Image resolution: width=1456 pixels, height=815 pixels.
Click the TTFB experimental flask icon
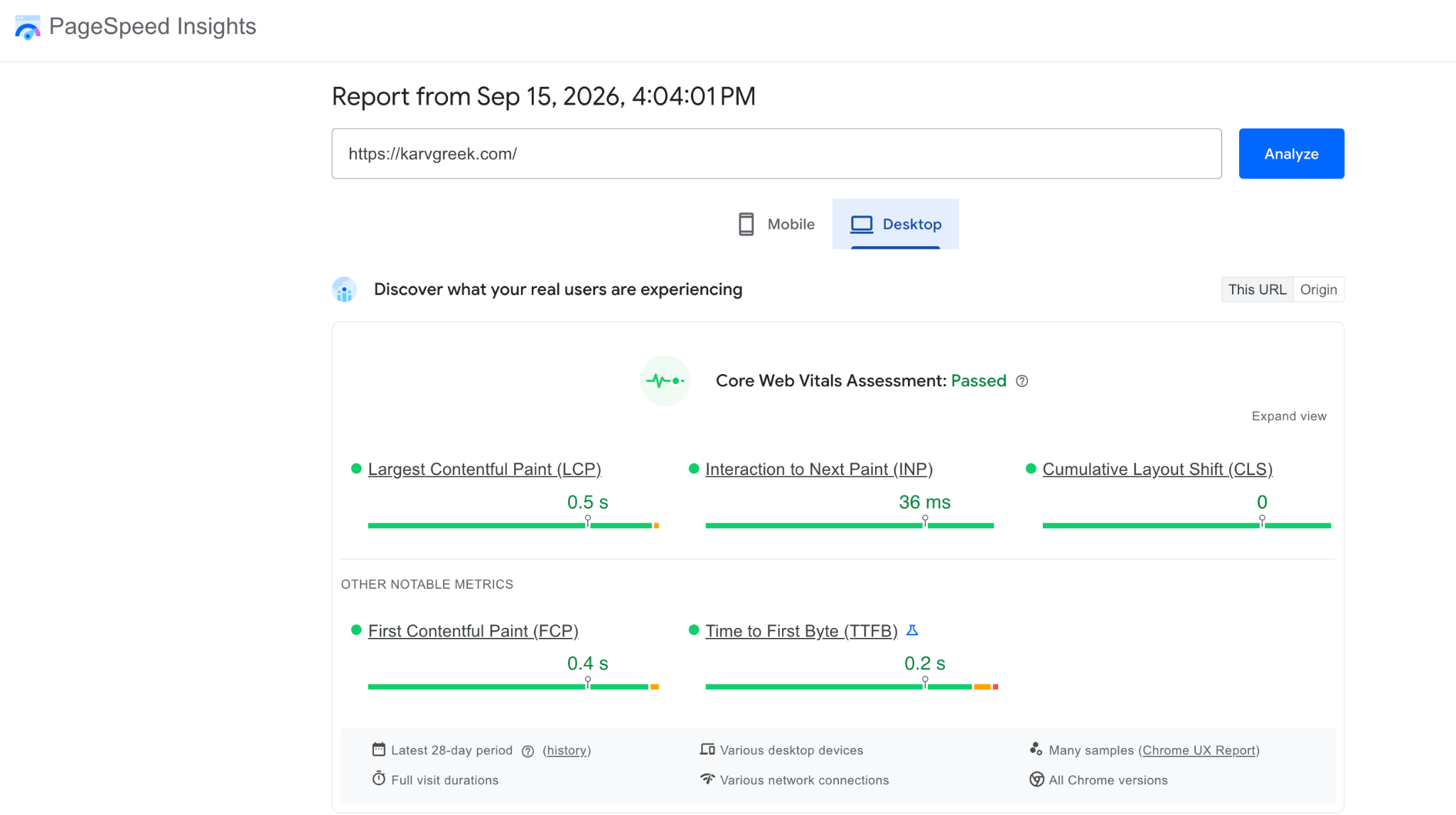click(913, 630)
